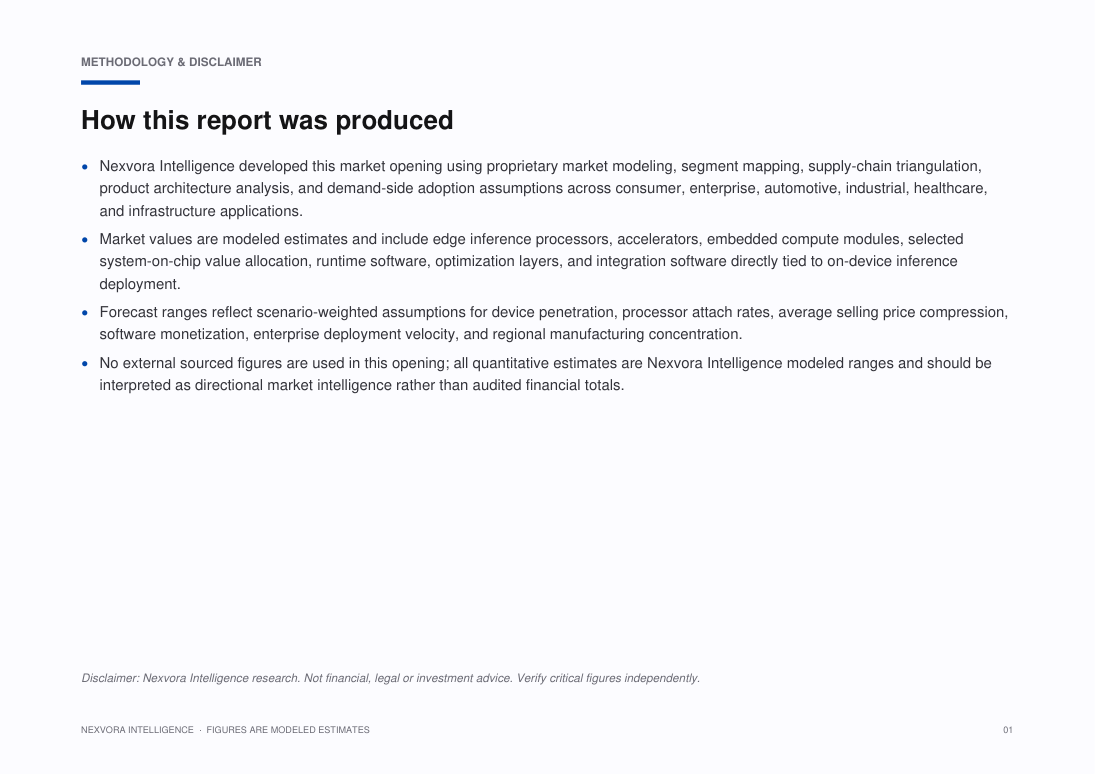This screenshot has height=774, width=1095.
Task: Click the phrase 'regional manufacturing concentration'
Action: (615, 334)
